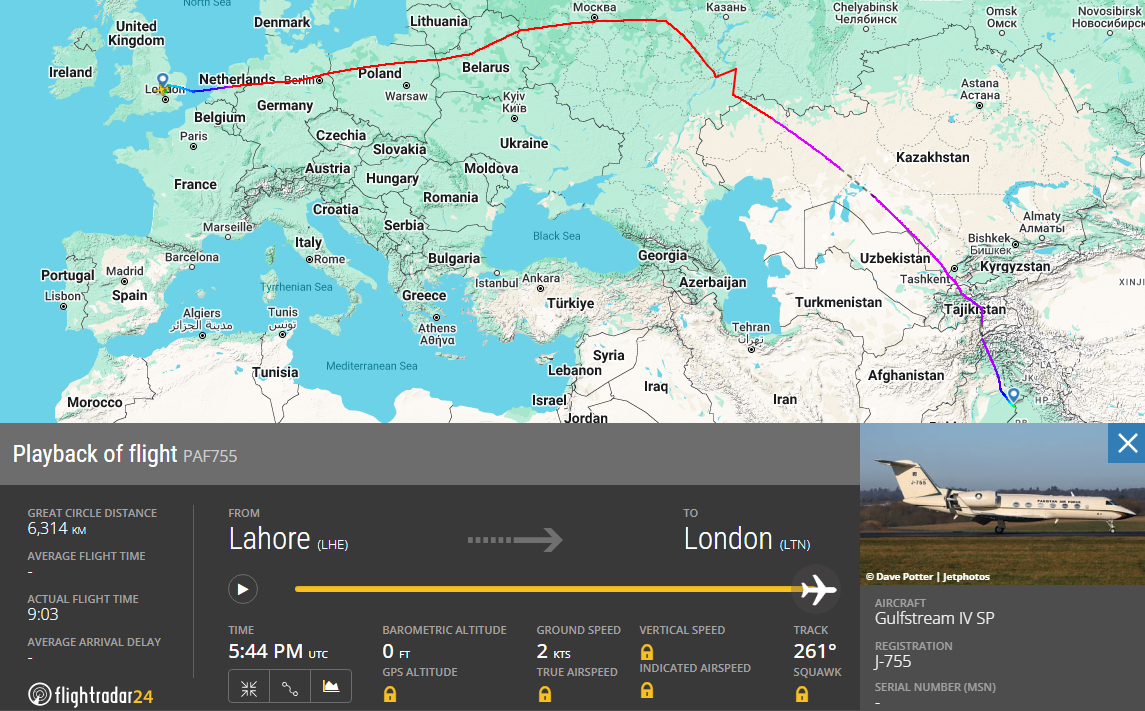Image resolution: width=1145 pixels, height=711 pixels.
Task: Select the London destination pin on the map
Action: [x=163, y=80]
